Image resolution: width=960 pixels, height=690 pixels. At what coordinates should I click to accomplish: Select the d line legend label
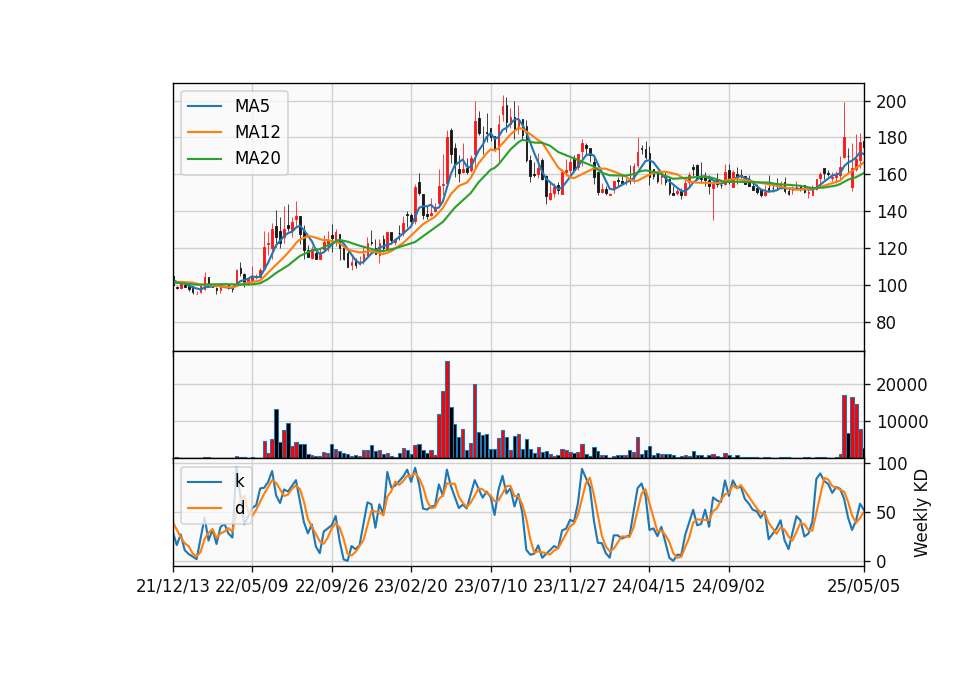point(239,508)
